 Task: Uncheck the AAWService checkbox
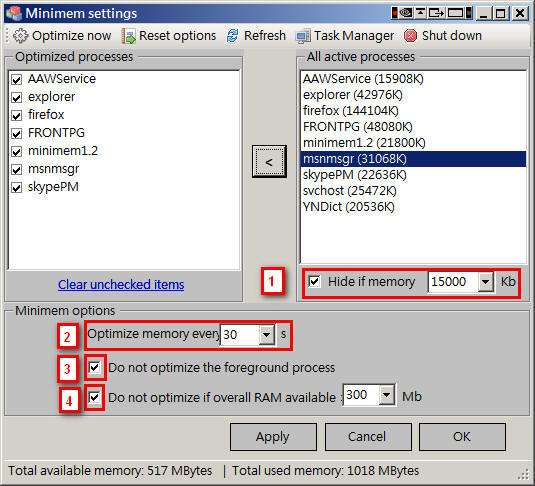[x=16, y=79]
